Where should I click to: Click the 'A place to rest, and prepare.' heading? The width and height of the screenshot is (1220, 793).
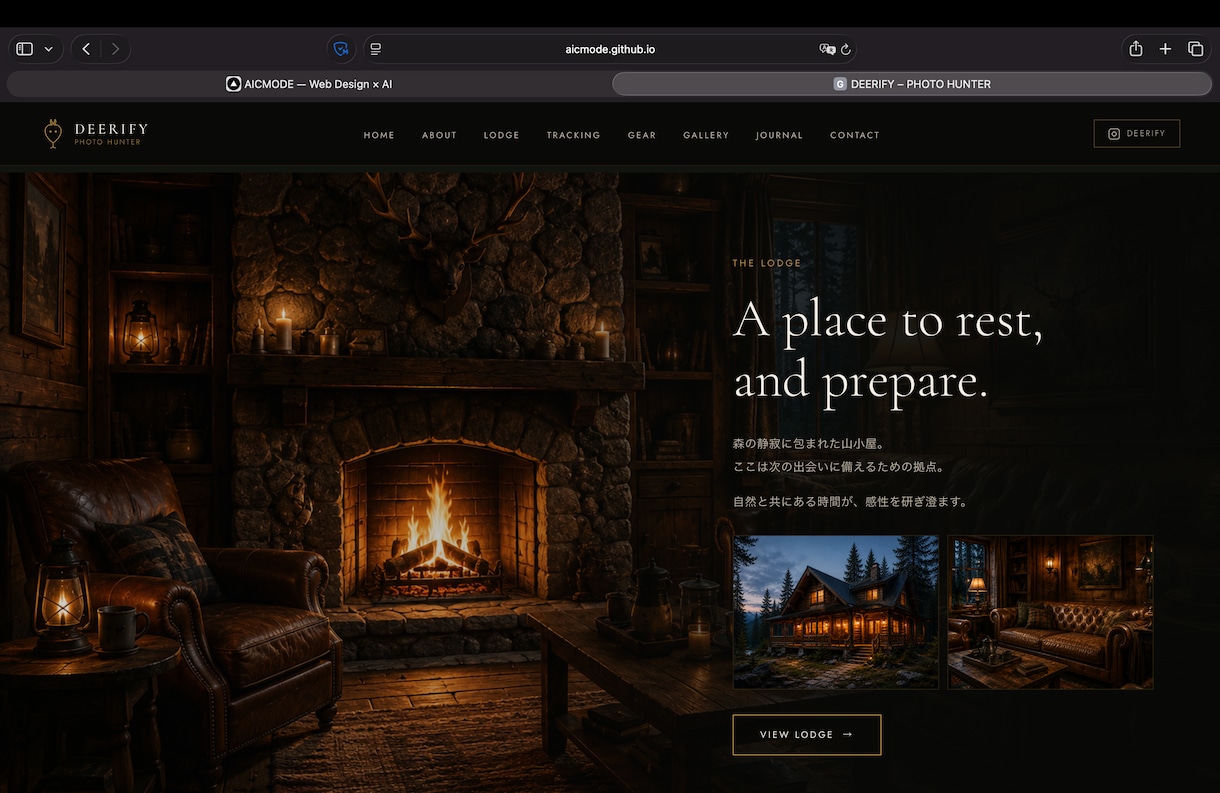[888, 350]
